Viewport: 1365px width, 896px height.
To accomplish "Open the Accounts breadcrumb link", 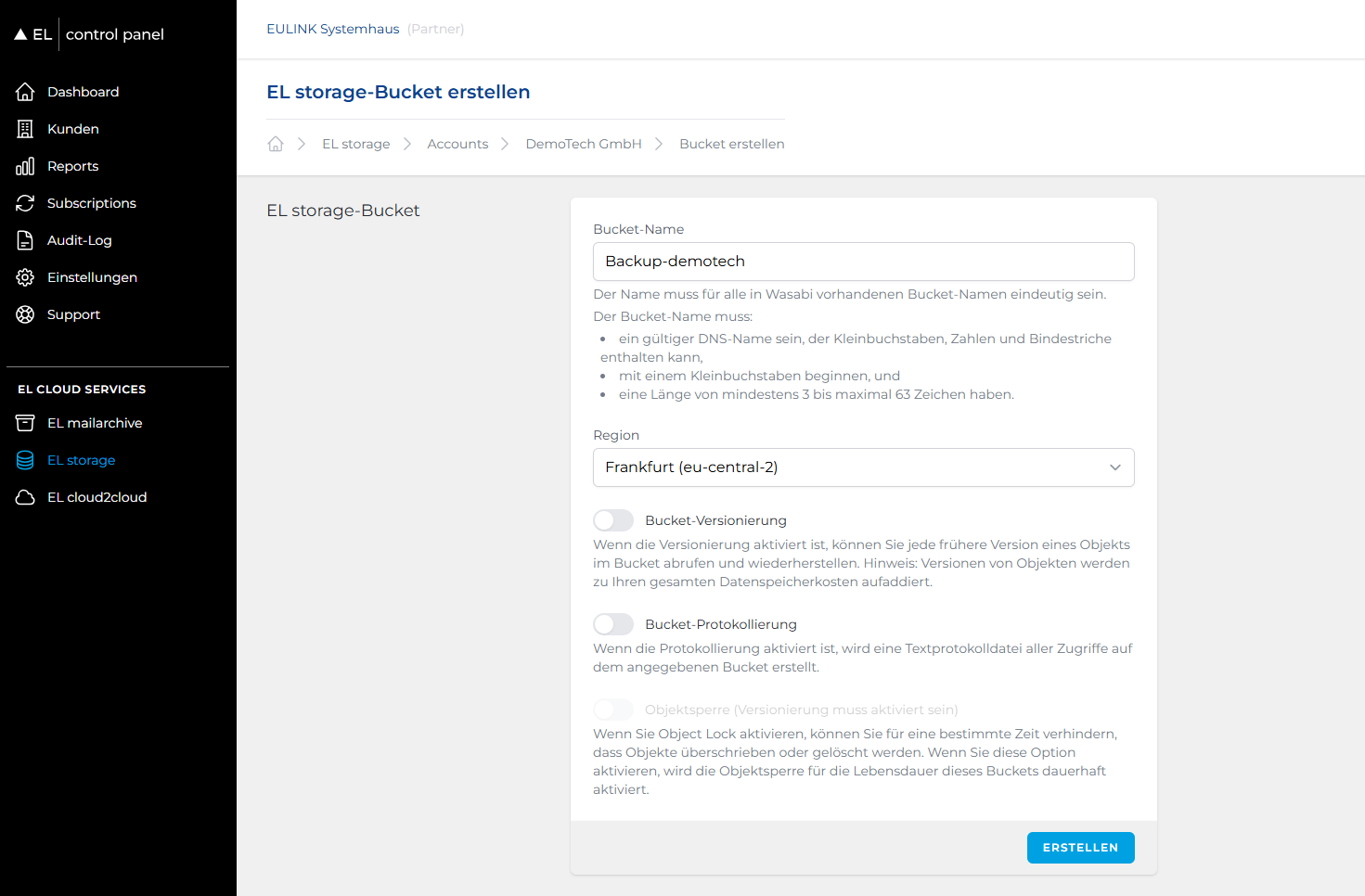I will [x=457, y=144].
